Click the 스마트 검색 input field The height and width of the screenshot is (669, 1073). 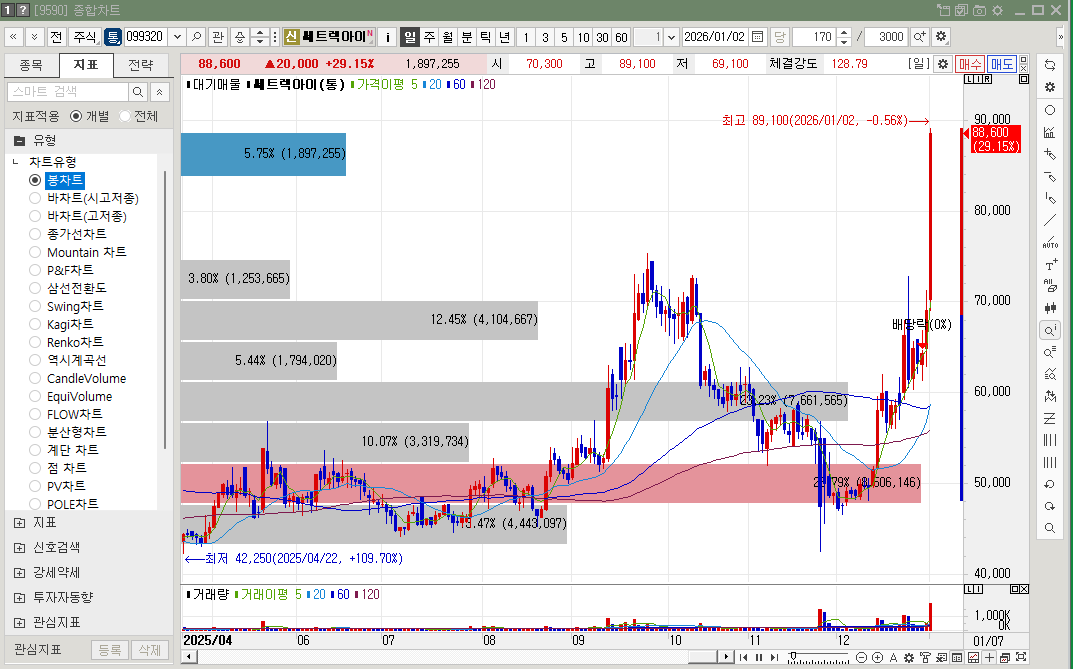tap(68, 92)
